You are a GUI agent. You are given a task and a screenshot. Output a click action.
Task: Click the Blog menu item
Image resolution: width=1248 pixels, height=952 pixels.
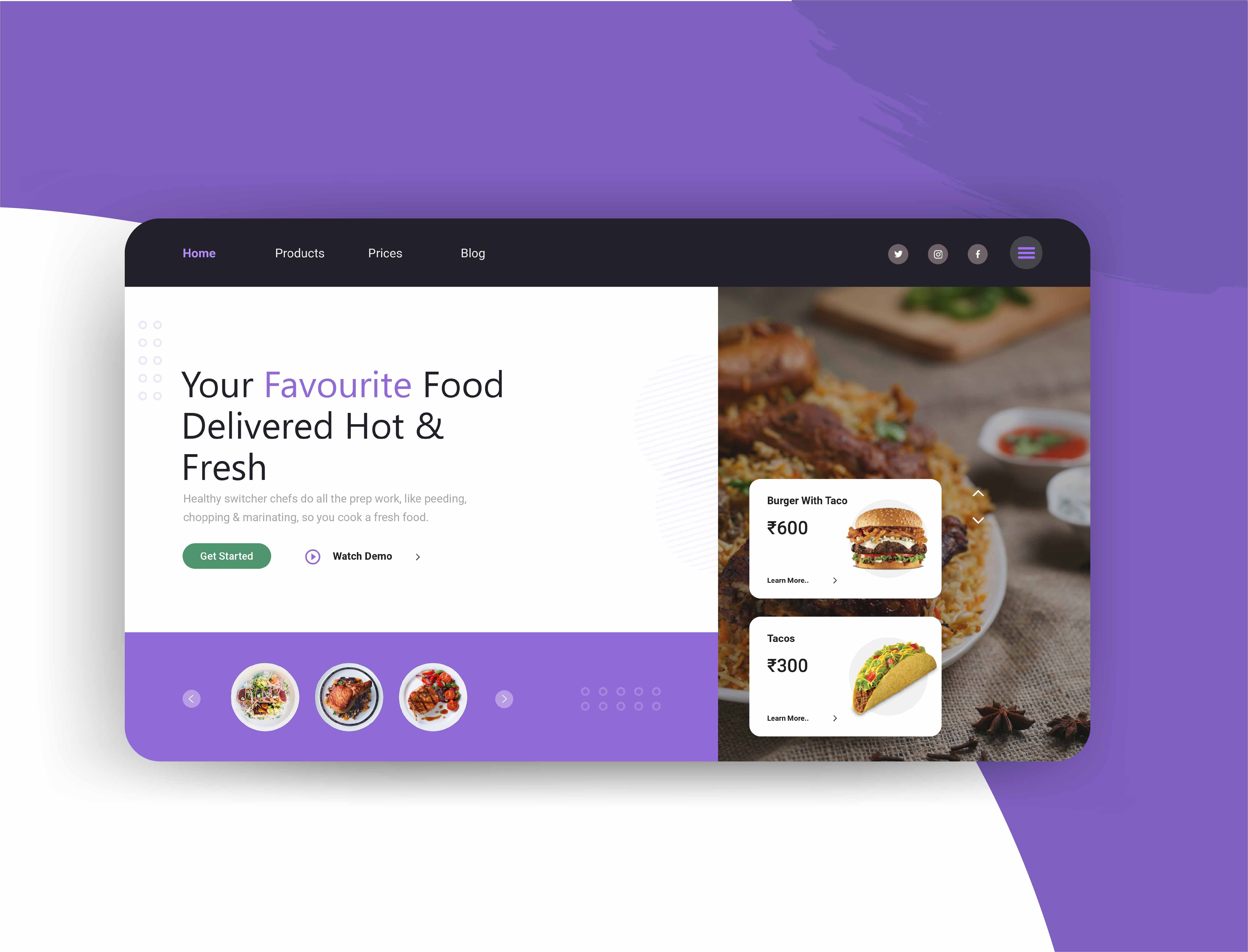tap(473, 253)
